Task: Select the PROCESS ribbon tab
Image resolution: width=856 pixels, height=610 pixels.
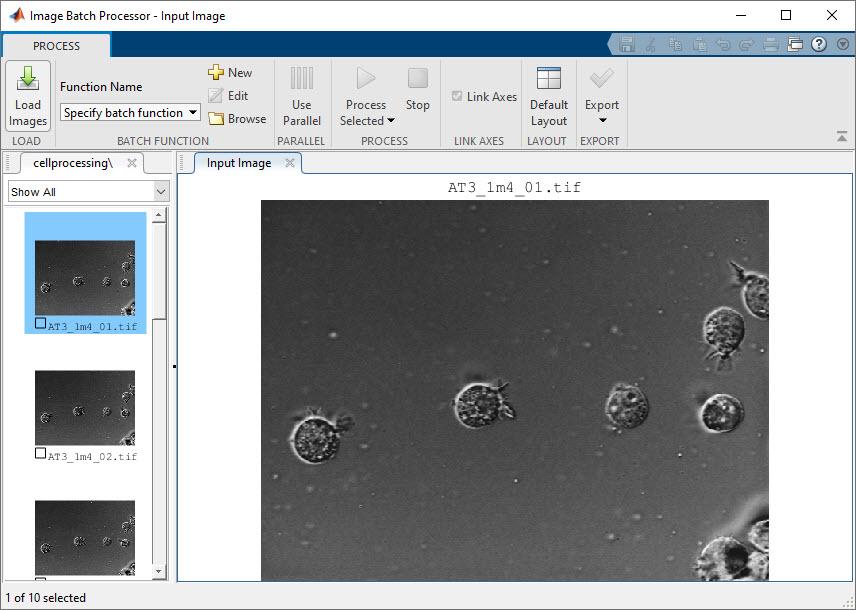Action: tap(56, 46)
